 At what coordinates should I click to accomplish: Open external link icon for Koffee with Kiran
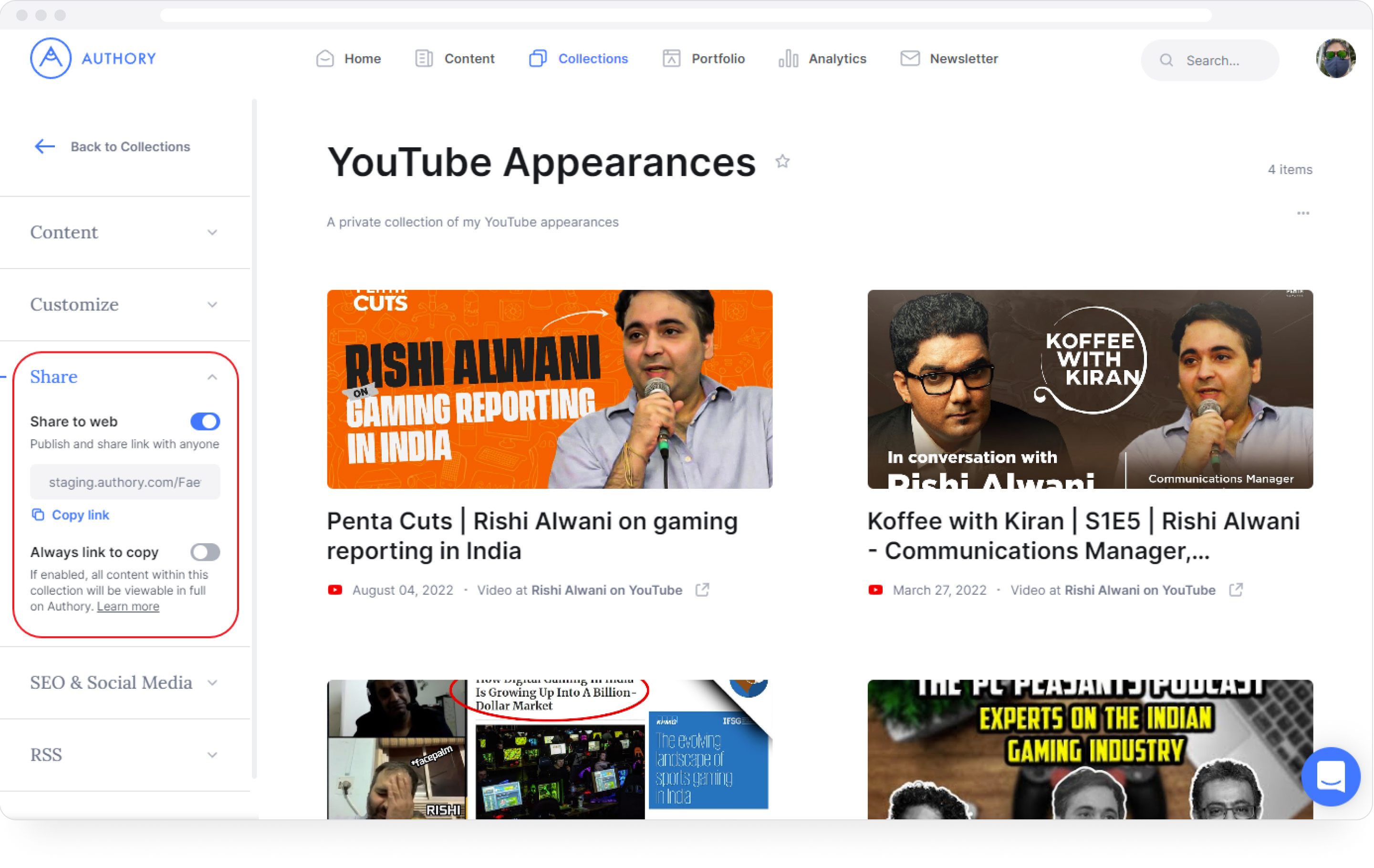pyautogui.click(x=1236, y=590)
